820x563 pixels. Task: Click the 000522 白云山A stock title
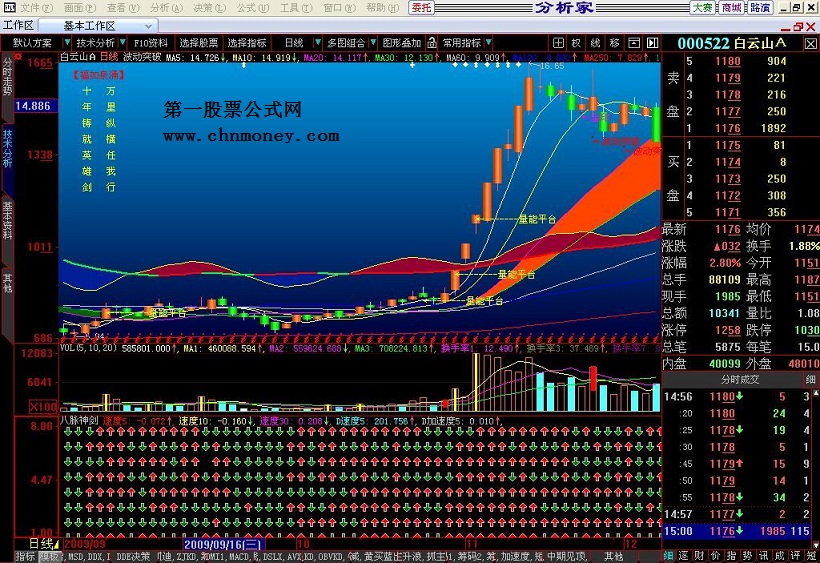pos(731,43)
